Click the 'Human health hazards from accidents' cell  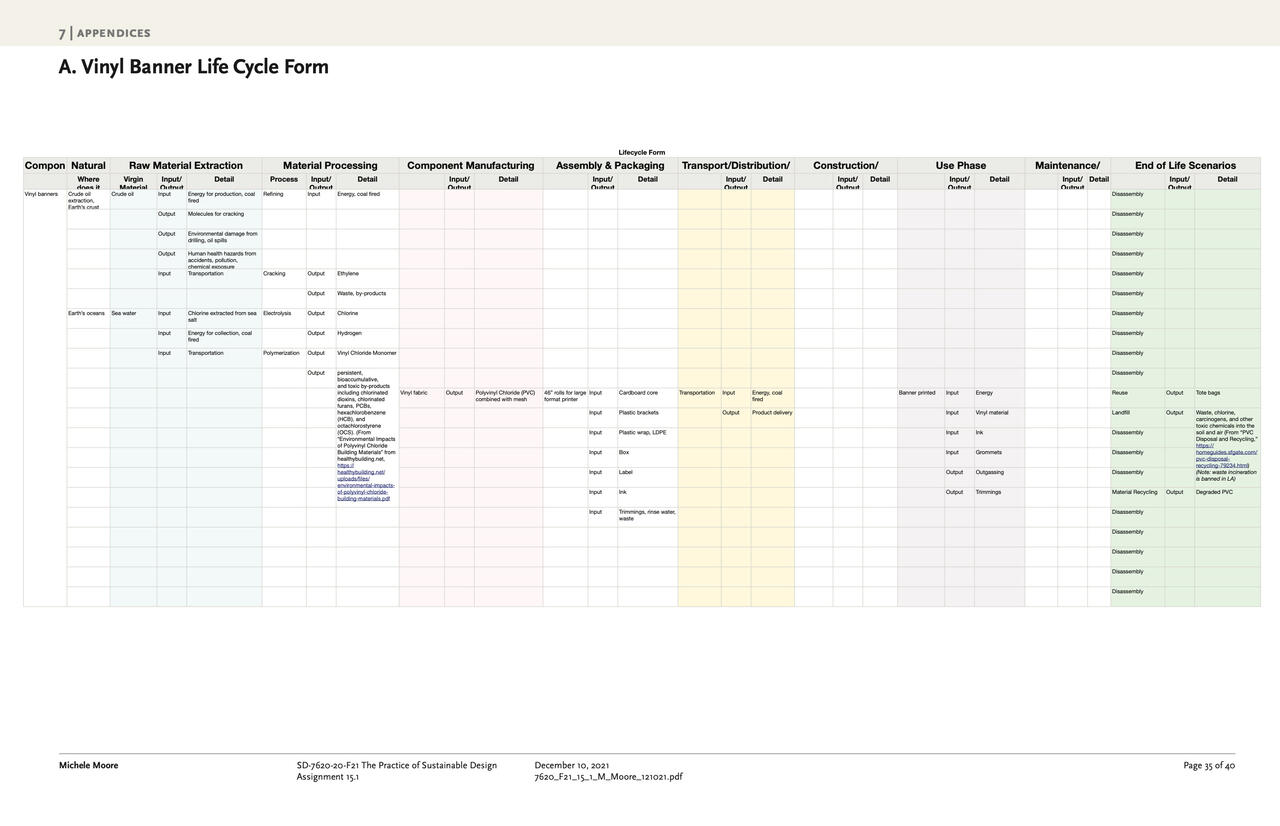tap(222, 260)
